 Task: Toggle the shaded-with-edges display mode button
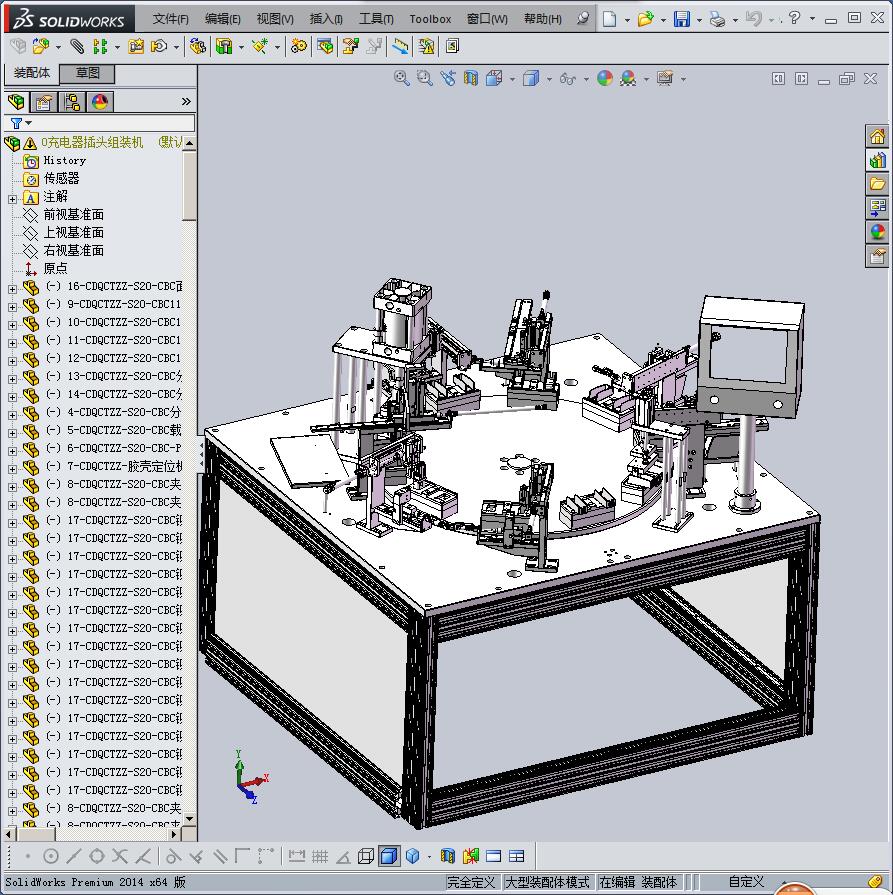(x=389, y=856)
